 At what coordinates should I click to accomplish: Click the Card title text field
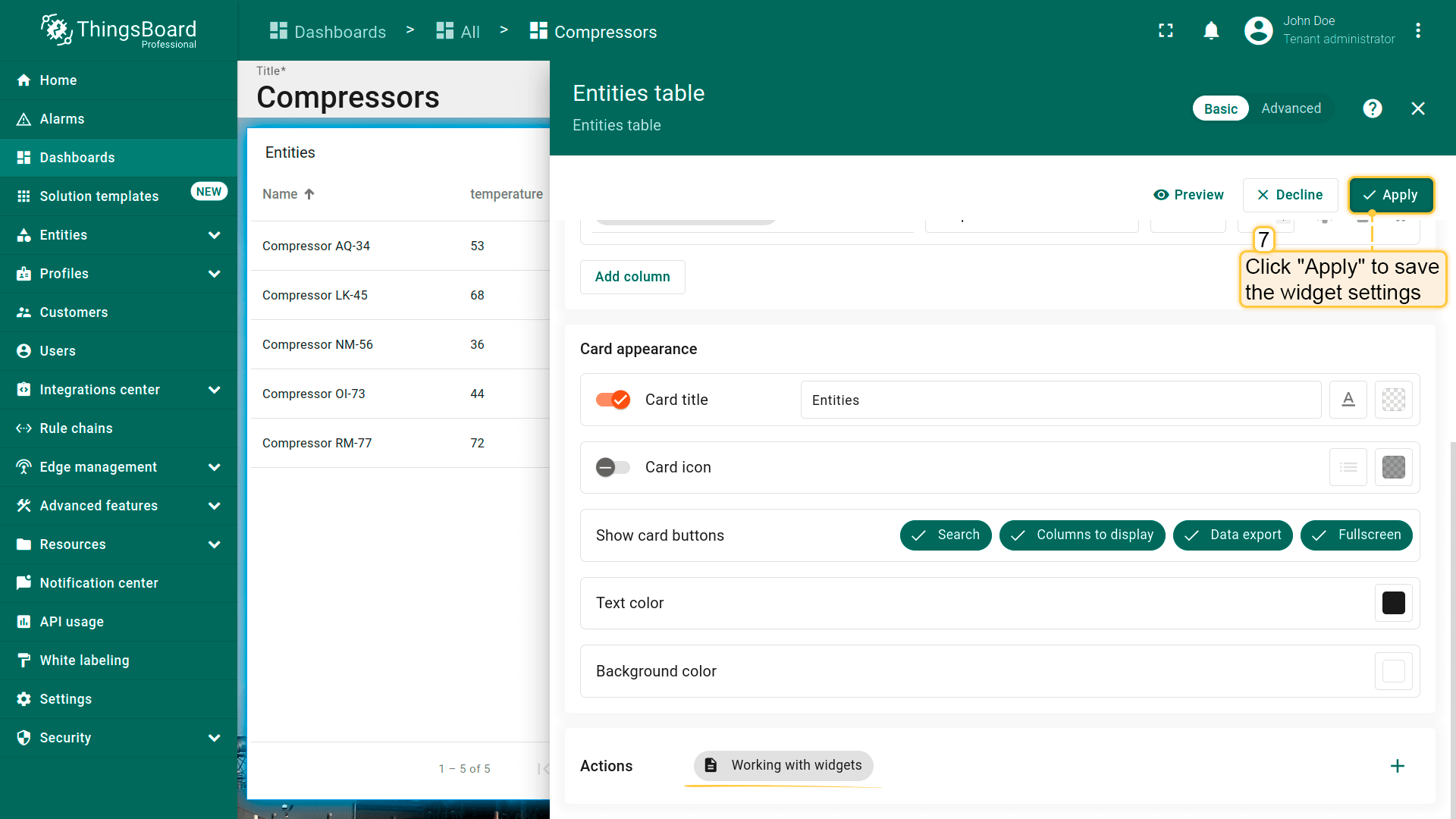pyautogui.click(x=1060, y=400)
